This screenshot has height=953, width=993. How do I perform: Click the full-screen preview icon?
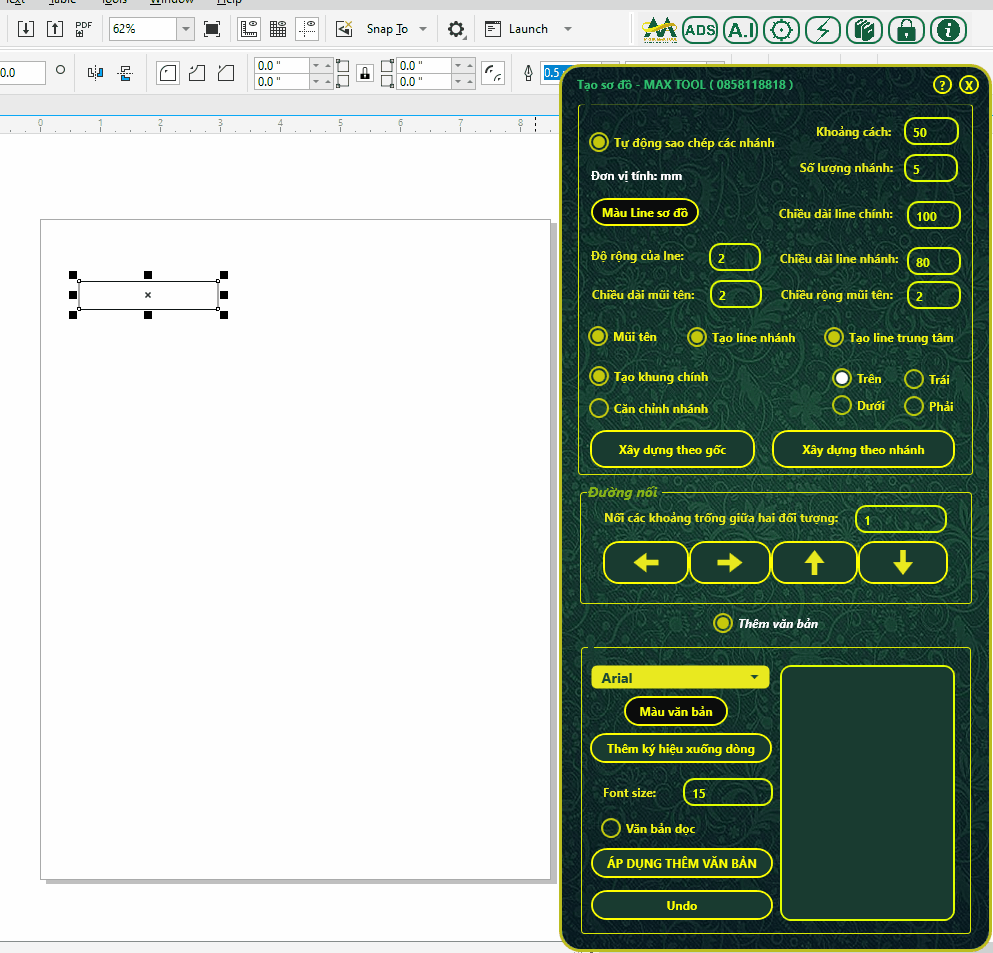(x=212, y=29)
